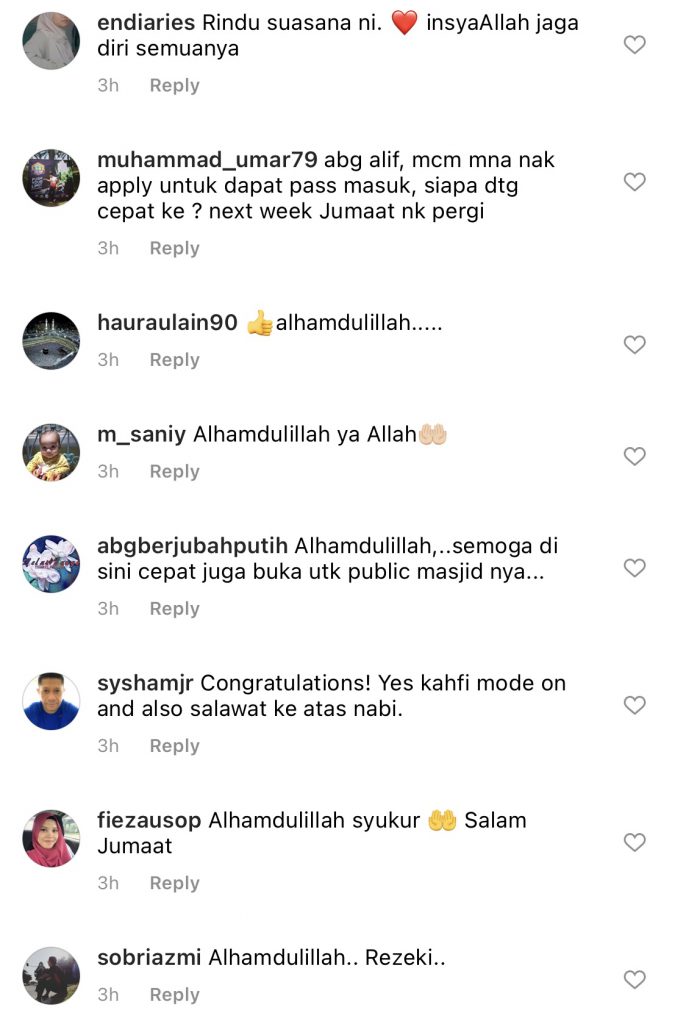686x1024 pixels.
Task: Tap the heart beside fiezausop's comment
Action: point(634,842)
